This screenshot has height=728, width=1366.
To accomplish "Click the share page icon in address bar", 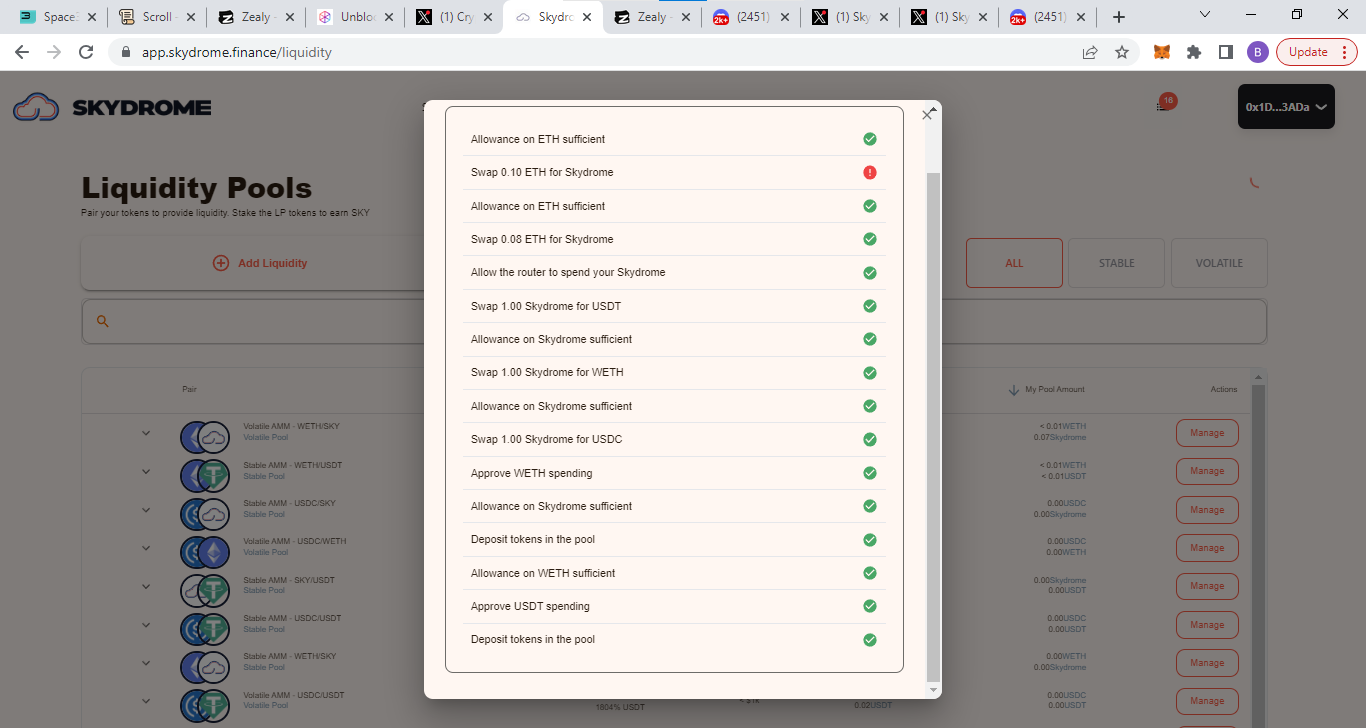I will click(x=1090, y=52).
